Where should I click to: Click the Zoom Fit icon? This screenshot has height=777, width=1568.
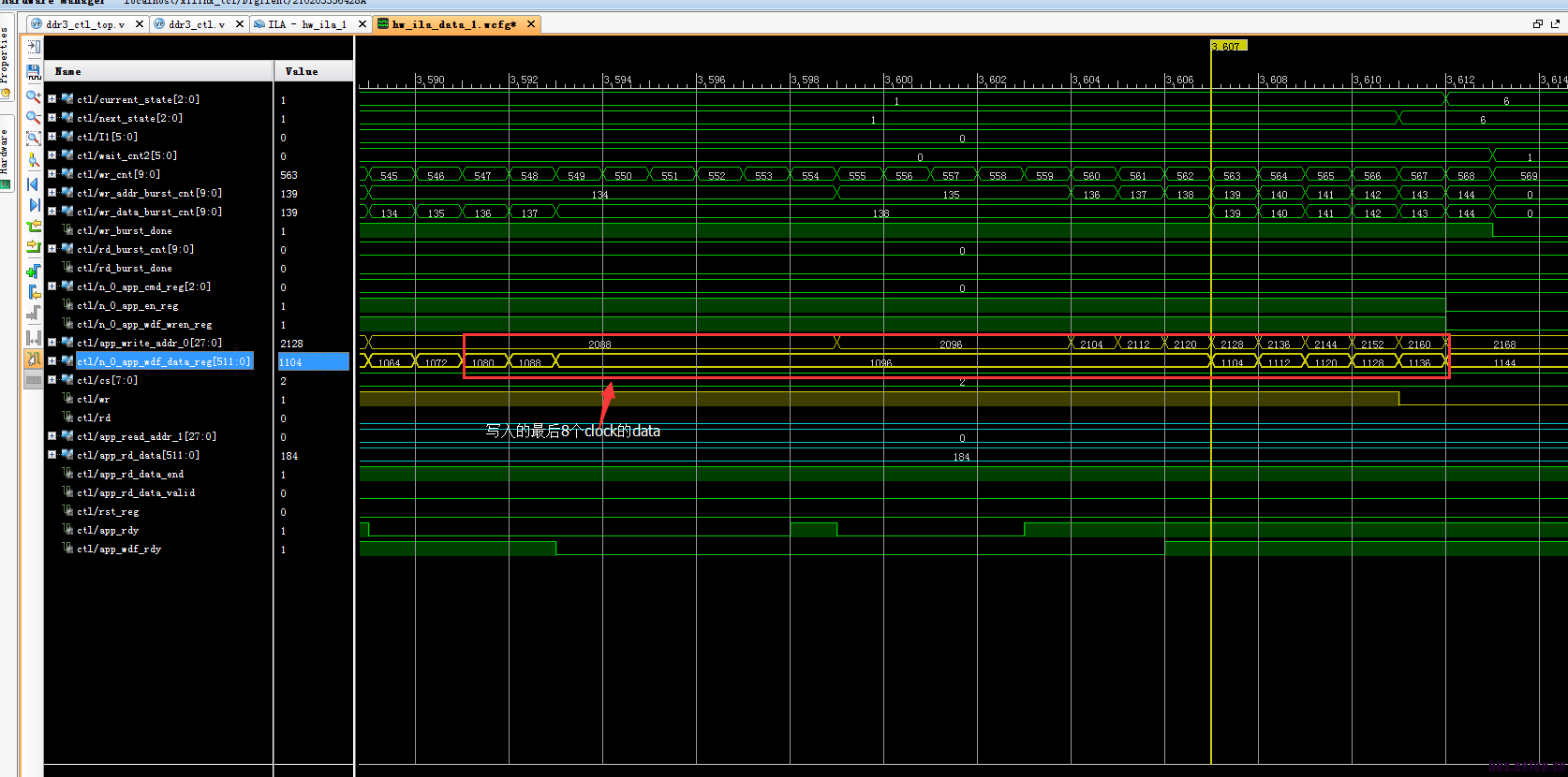pos(34,139)
